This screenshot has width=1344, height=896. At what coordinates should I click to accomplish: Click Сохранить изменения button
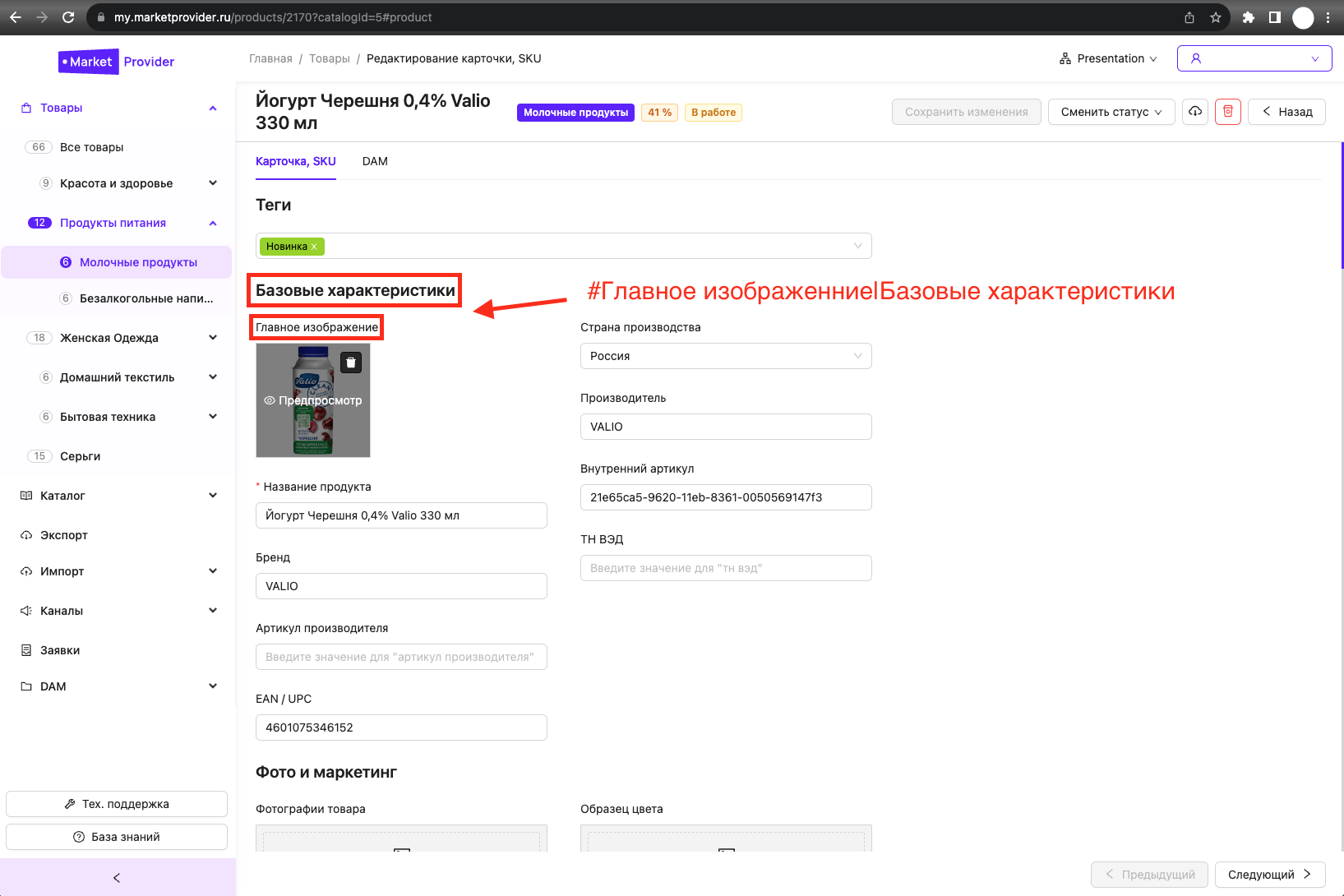[x=967, y=112]
